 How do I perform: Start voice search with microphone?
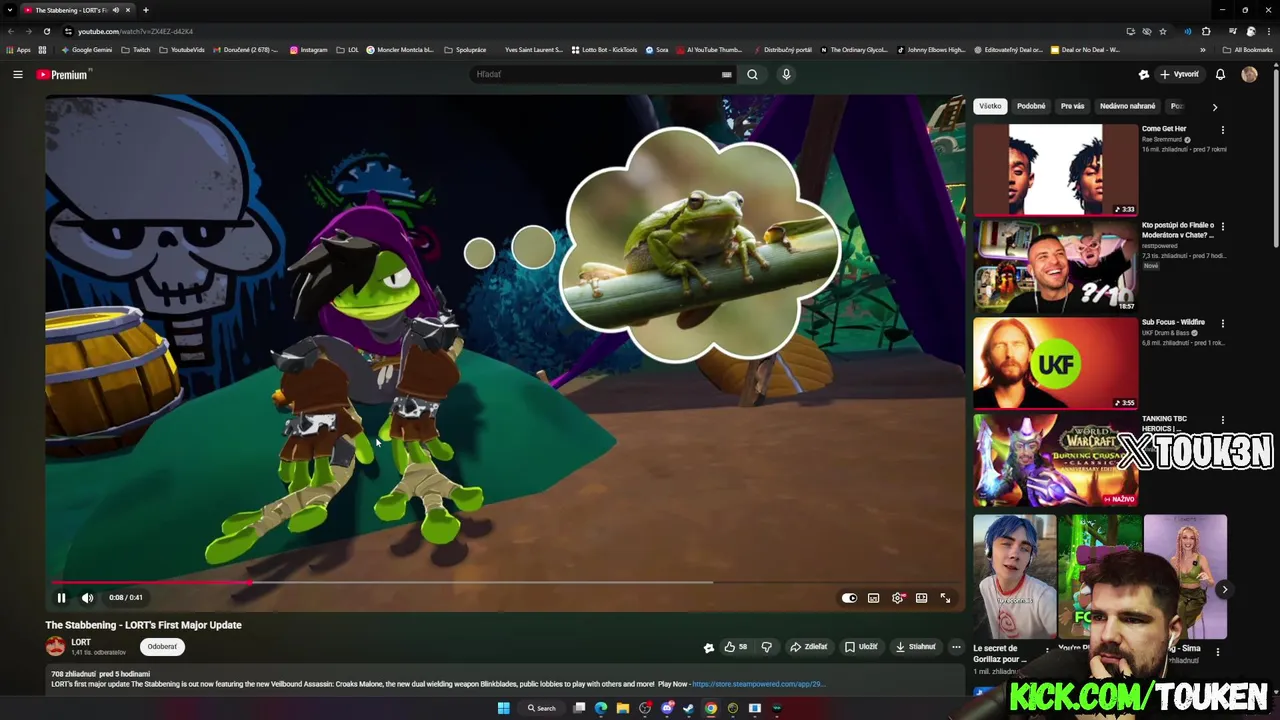[x=786, y=74]
